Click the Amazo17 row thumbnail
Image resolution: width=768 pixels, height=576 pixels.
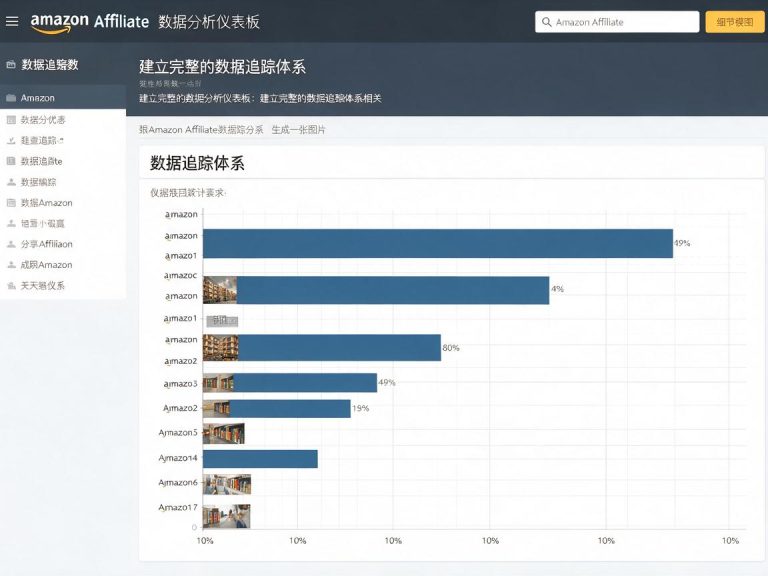[227, 516]
